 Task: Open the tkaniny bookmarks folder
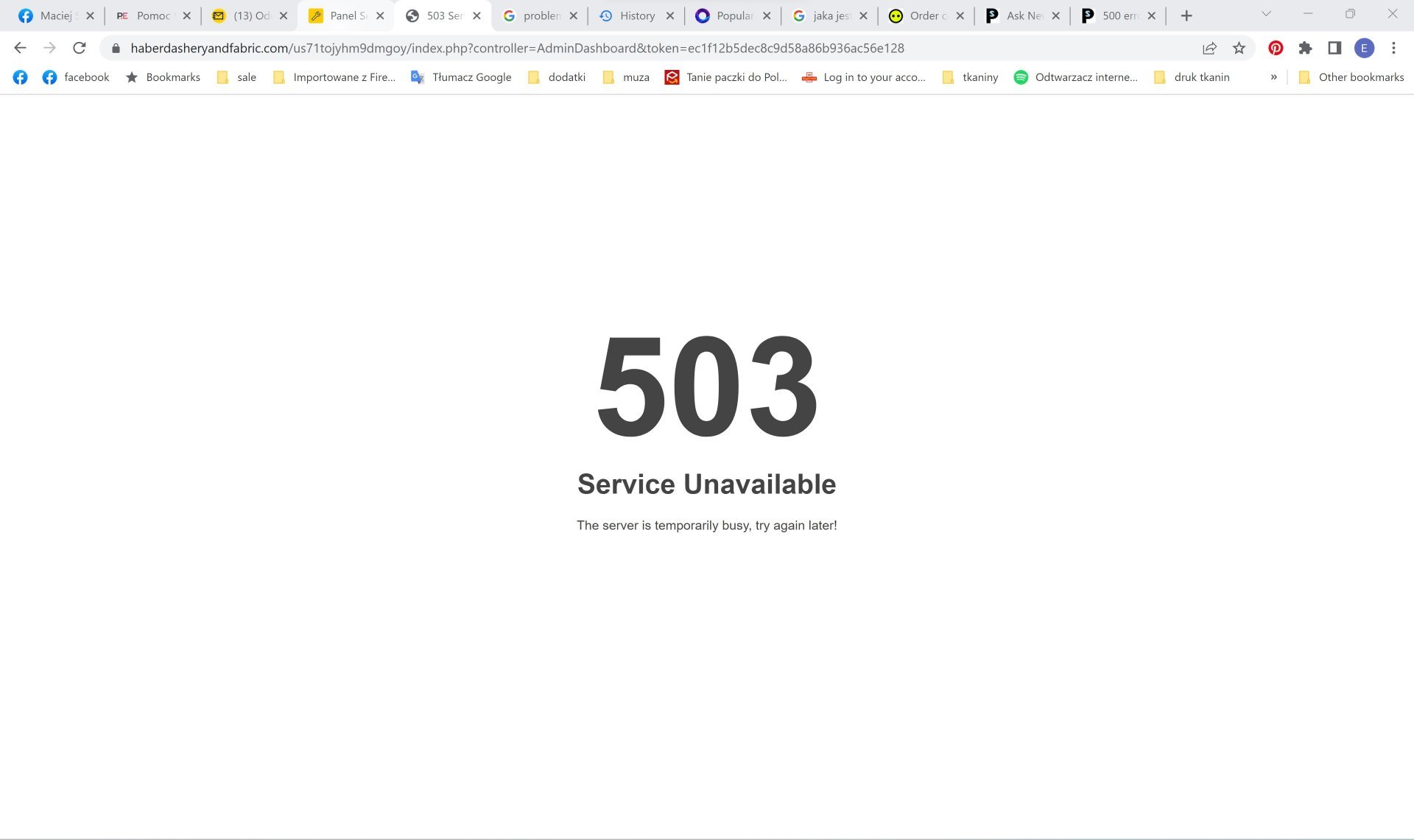click(x=970, y=77)
